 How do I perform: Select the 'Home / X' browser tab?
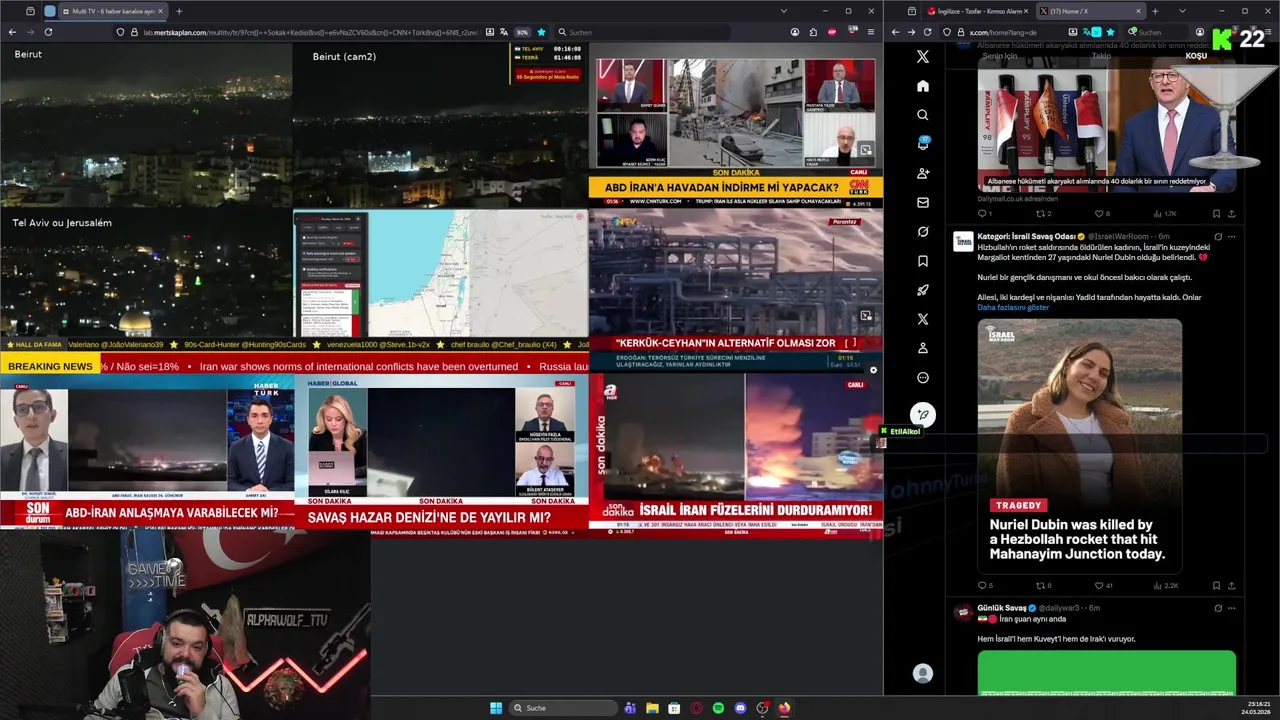click(x=1090, y=11)
